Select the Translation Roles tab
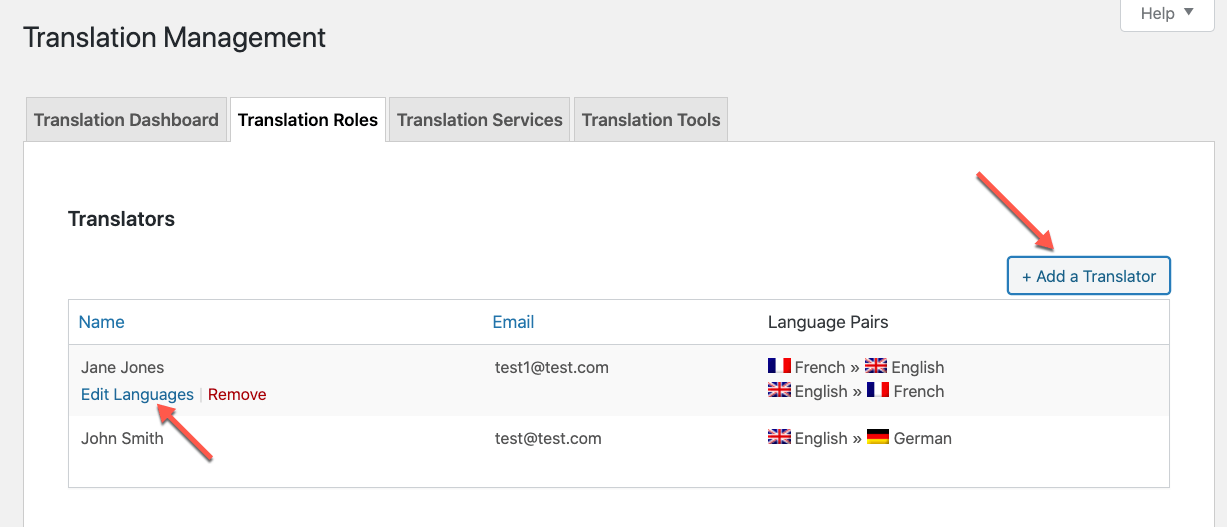The height and width of the screenshot is (527, 1227). tap(308, 120)
